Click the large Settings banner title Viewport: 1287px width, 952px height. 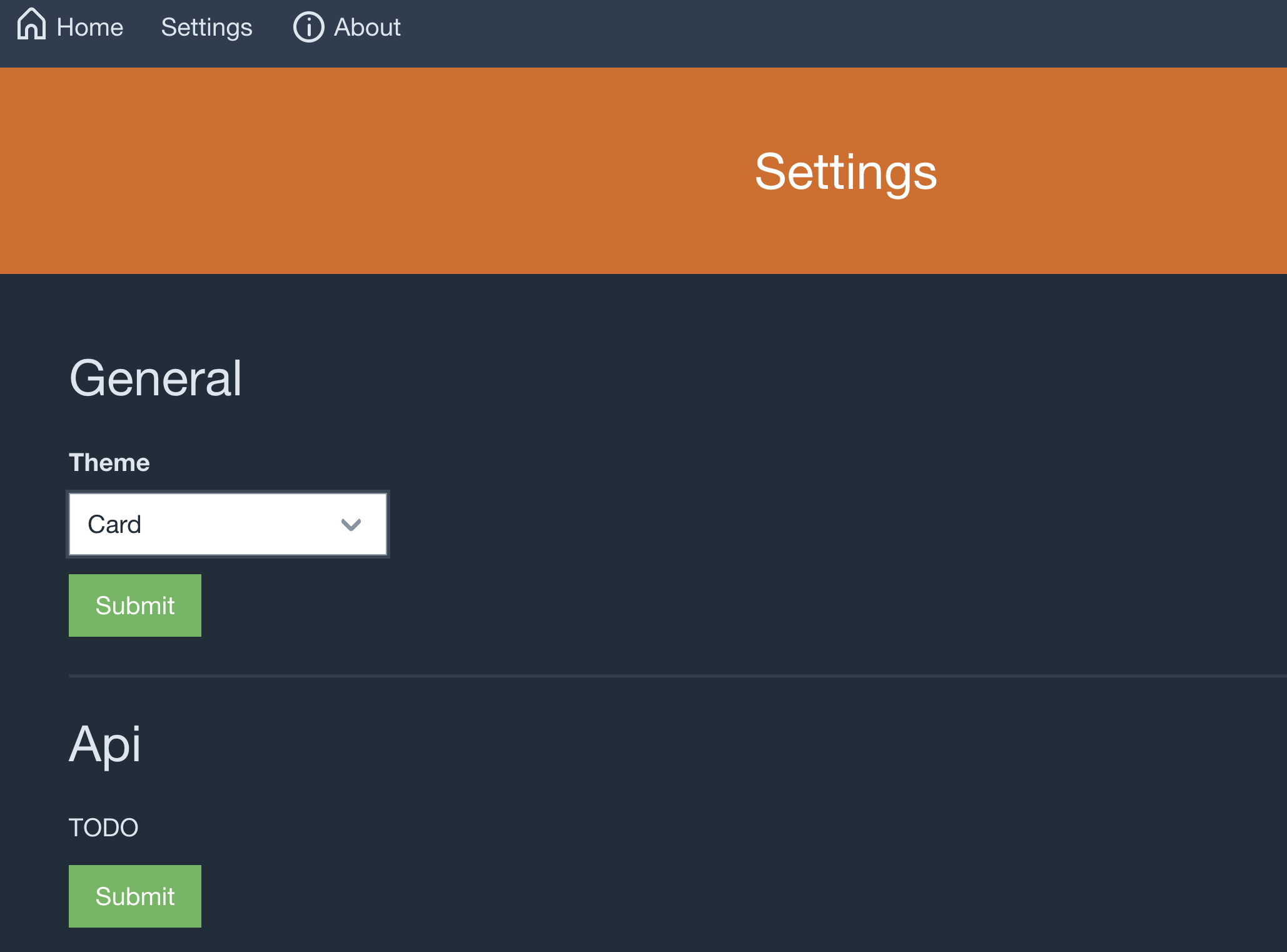pos(845,172)
